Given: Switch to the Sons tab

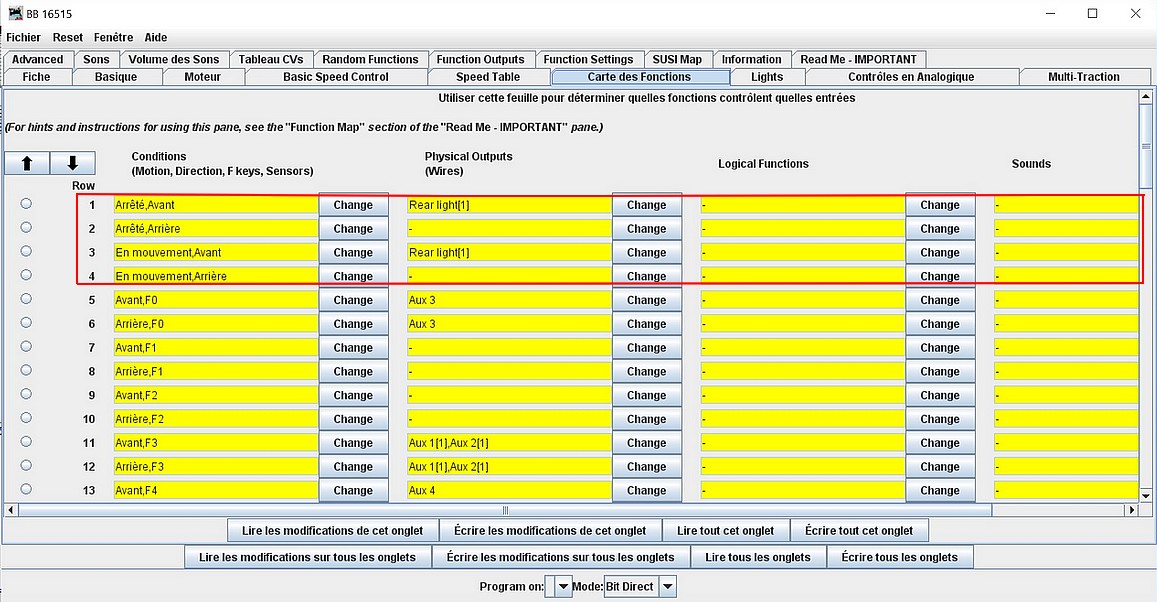Looking at the screenshot, I should click(x=96, y=60).
